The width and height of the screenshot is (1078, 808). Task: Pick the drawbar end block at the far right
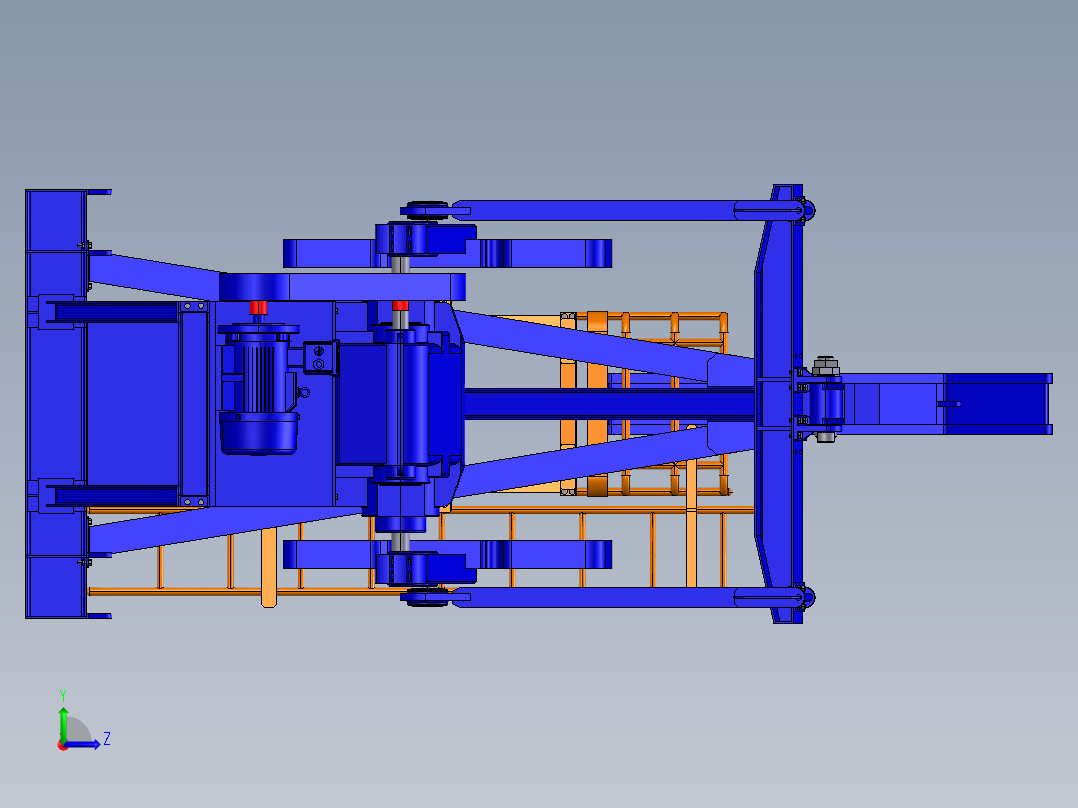(x=998, y=404)
